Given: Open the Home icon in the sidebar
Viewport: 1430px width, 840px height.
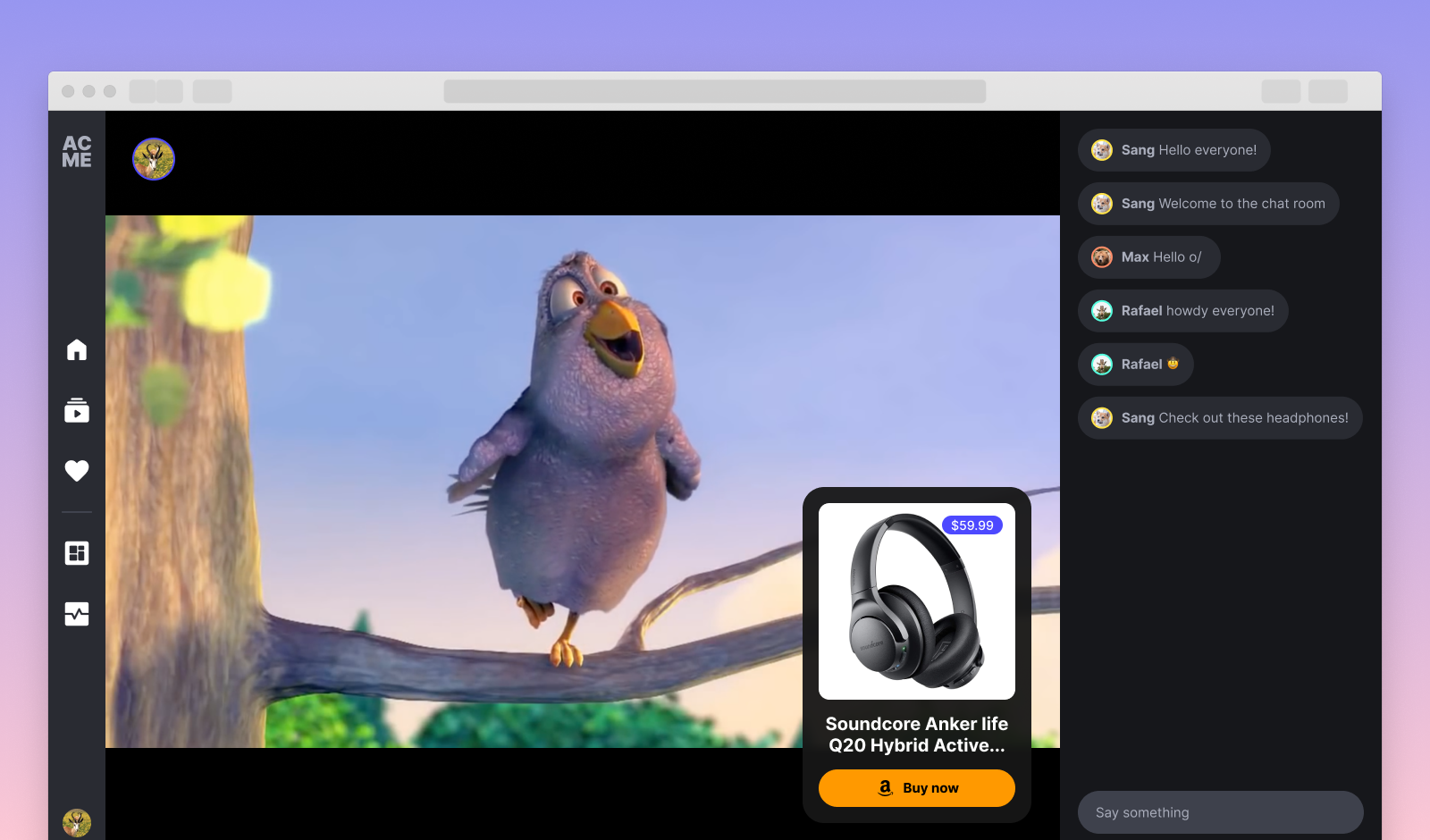Looking at the screenshot, I should (x=77, y=349).
